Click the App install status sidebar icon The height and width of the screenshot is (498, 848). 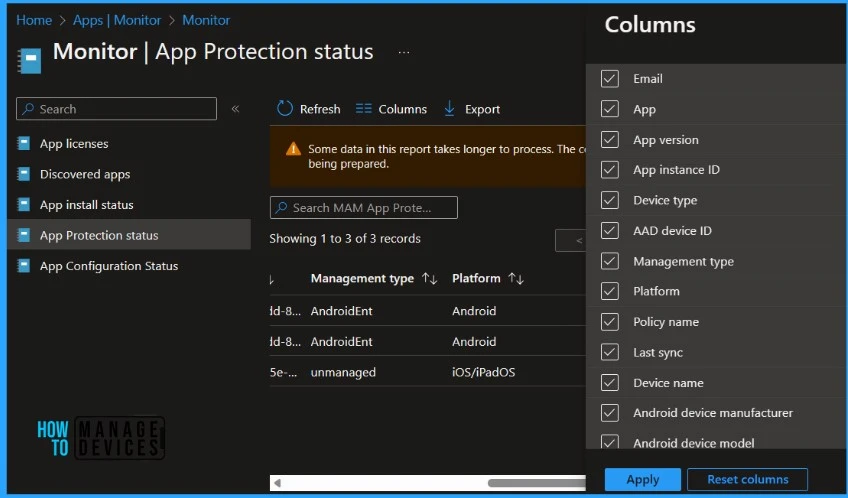pos(23,205)
